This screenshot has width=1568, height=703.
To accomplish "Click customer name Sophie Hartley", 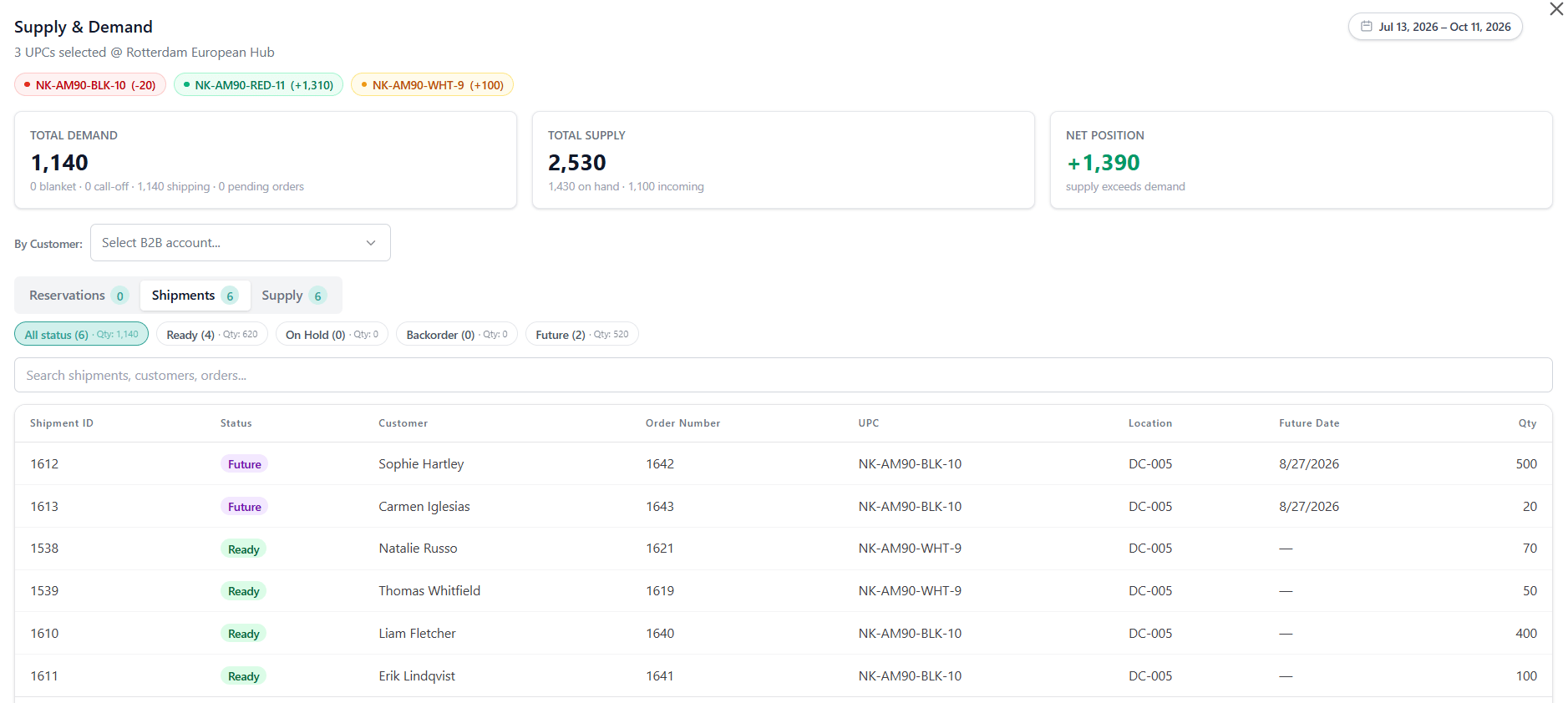I will tap(421, 464).
